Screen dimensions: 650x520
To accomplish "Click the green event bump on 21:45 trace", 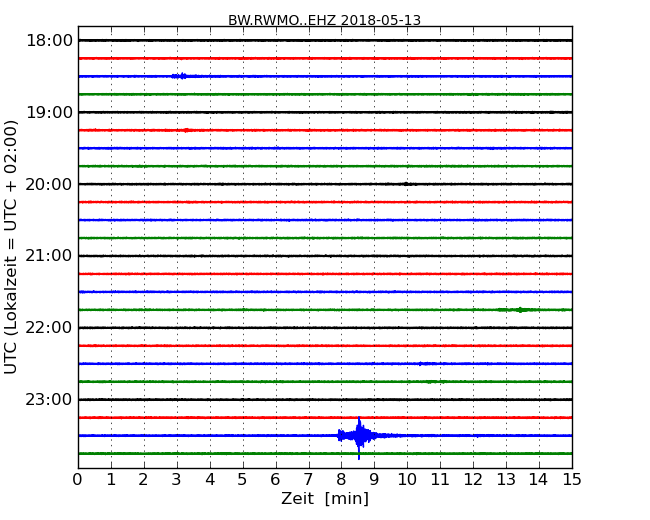I will tap(520, 310).
